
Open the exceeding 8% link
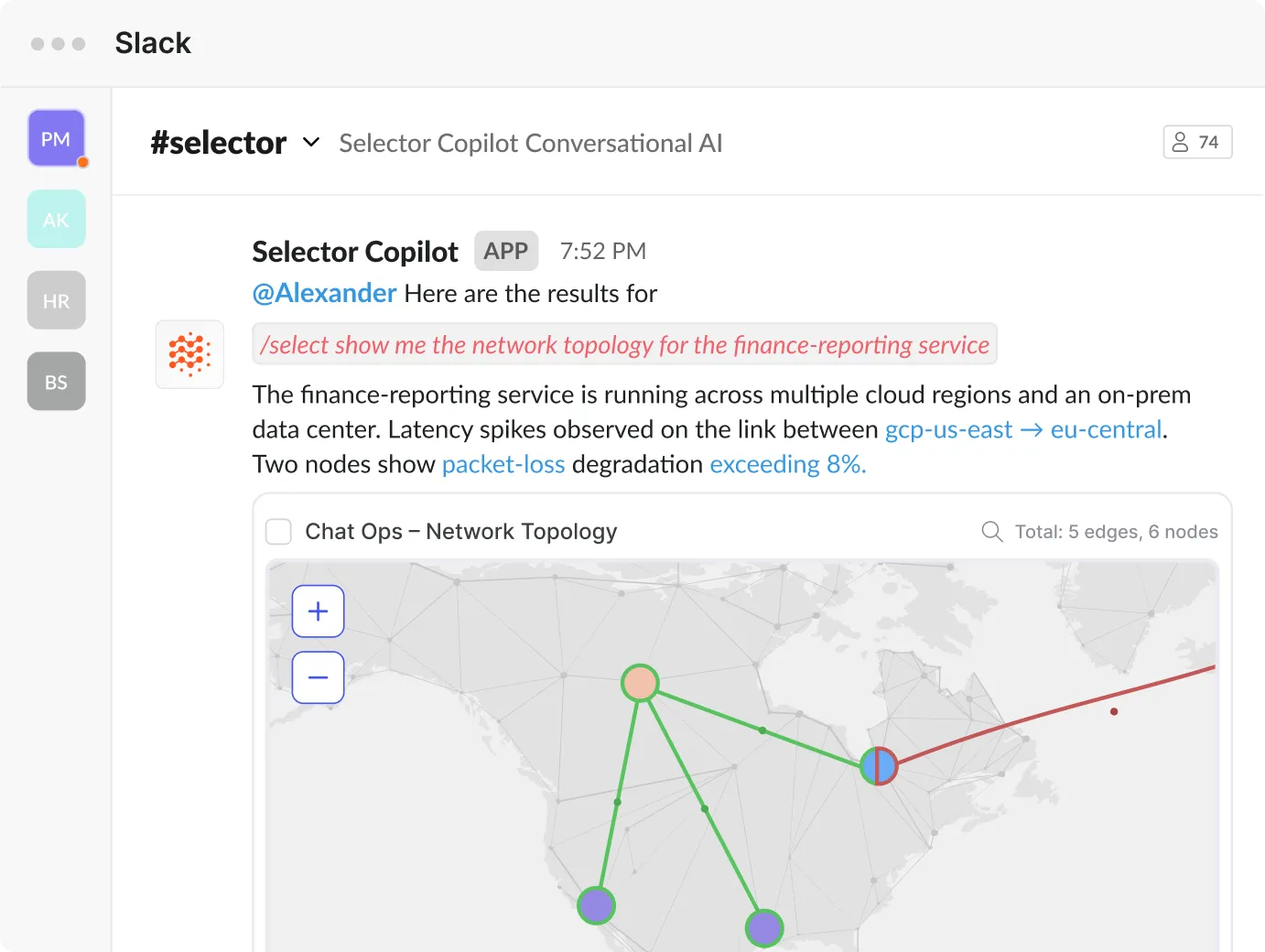[x=787, y=464]
